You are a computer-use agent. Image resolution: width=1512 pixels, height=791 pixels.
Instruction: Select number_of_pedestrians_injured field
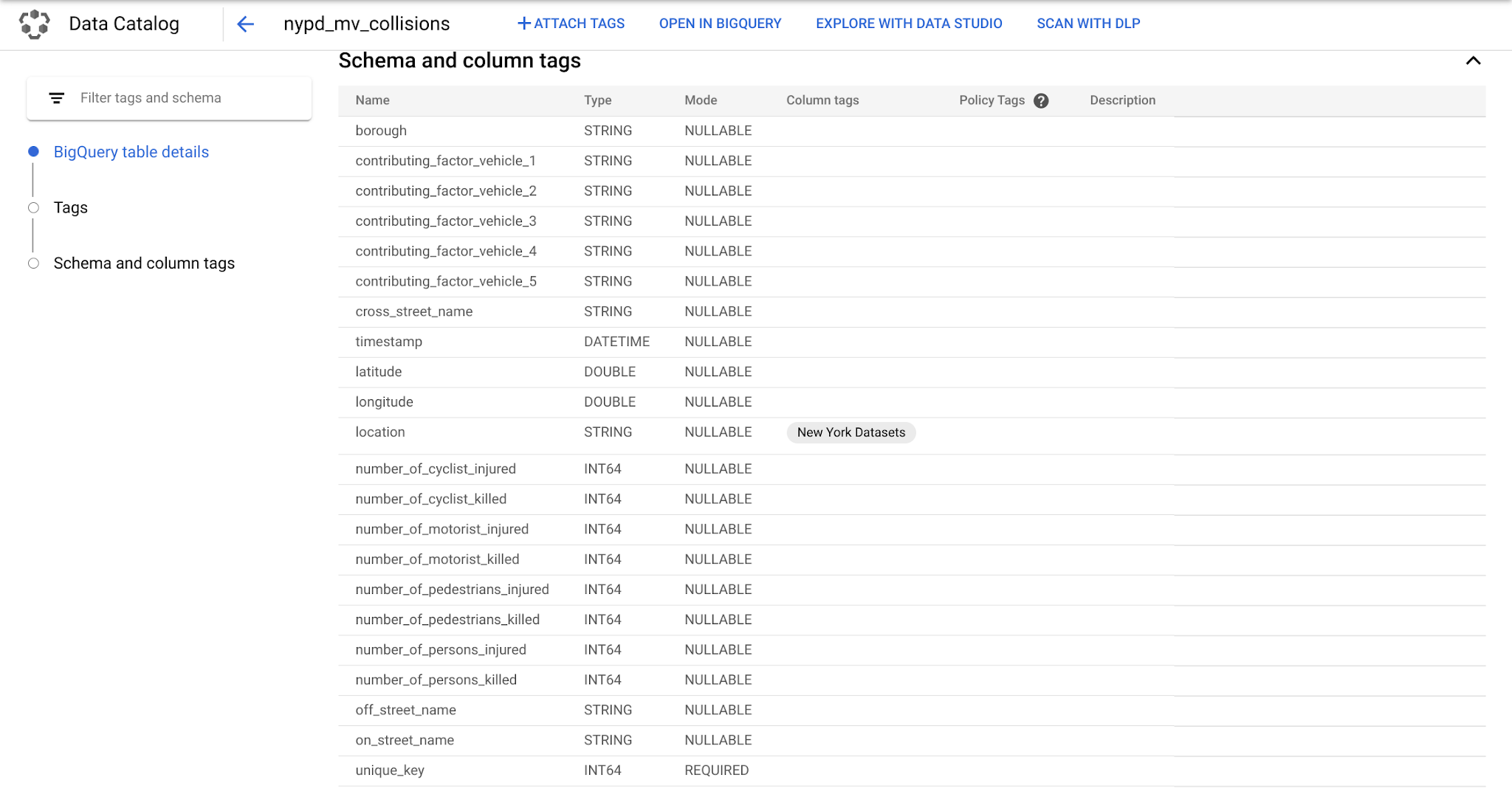452,590
